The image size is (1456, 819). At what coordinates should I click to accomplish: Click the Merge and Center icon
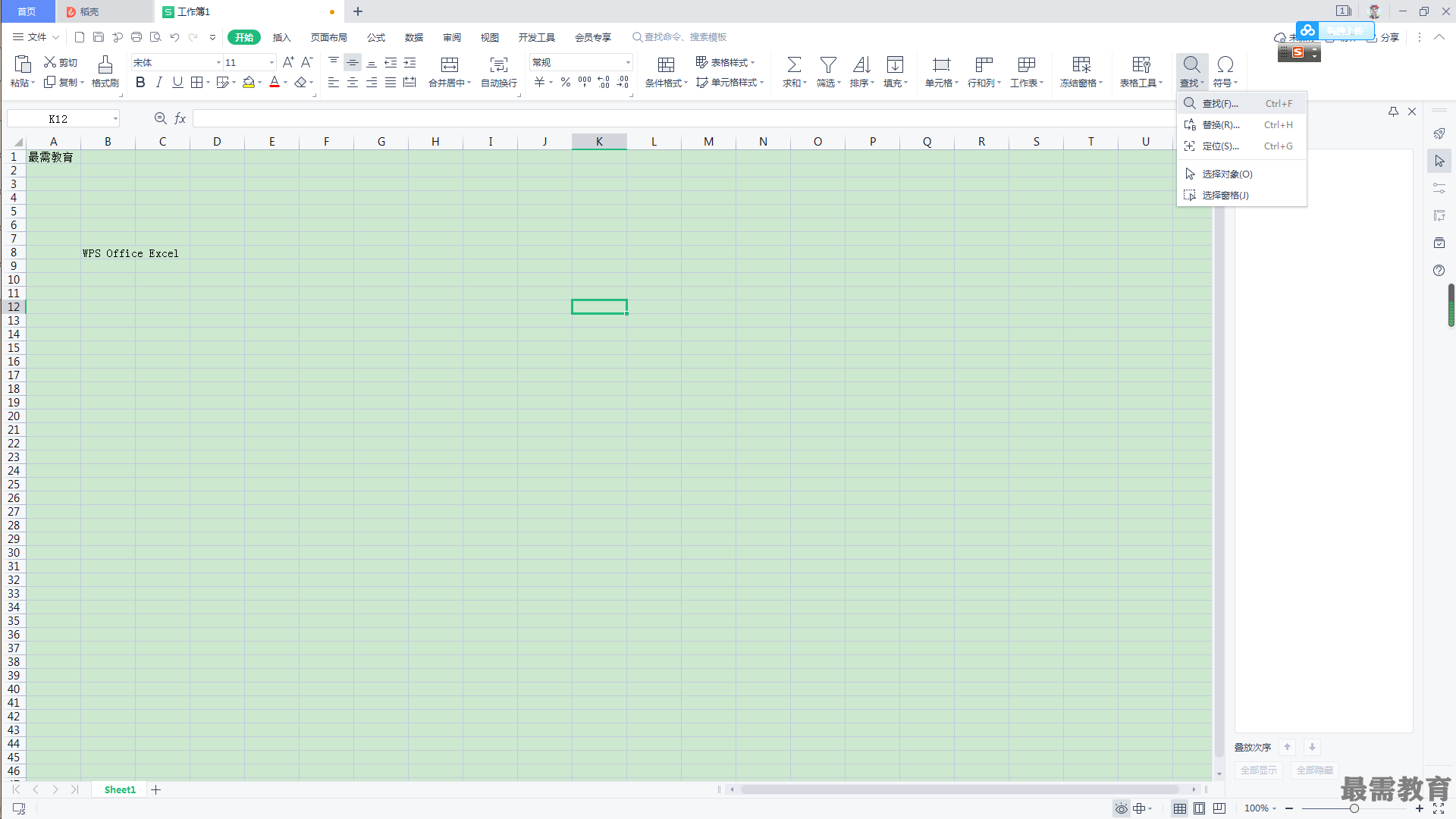[x=450, y=64]
